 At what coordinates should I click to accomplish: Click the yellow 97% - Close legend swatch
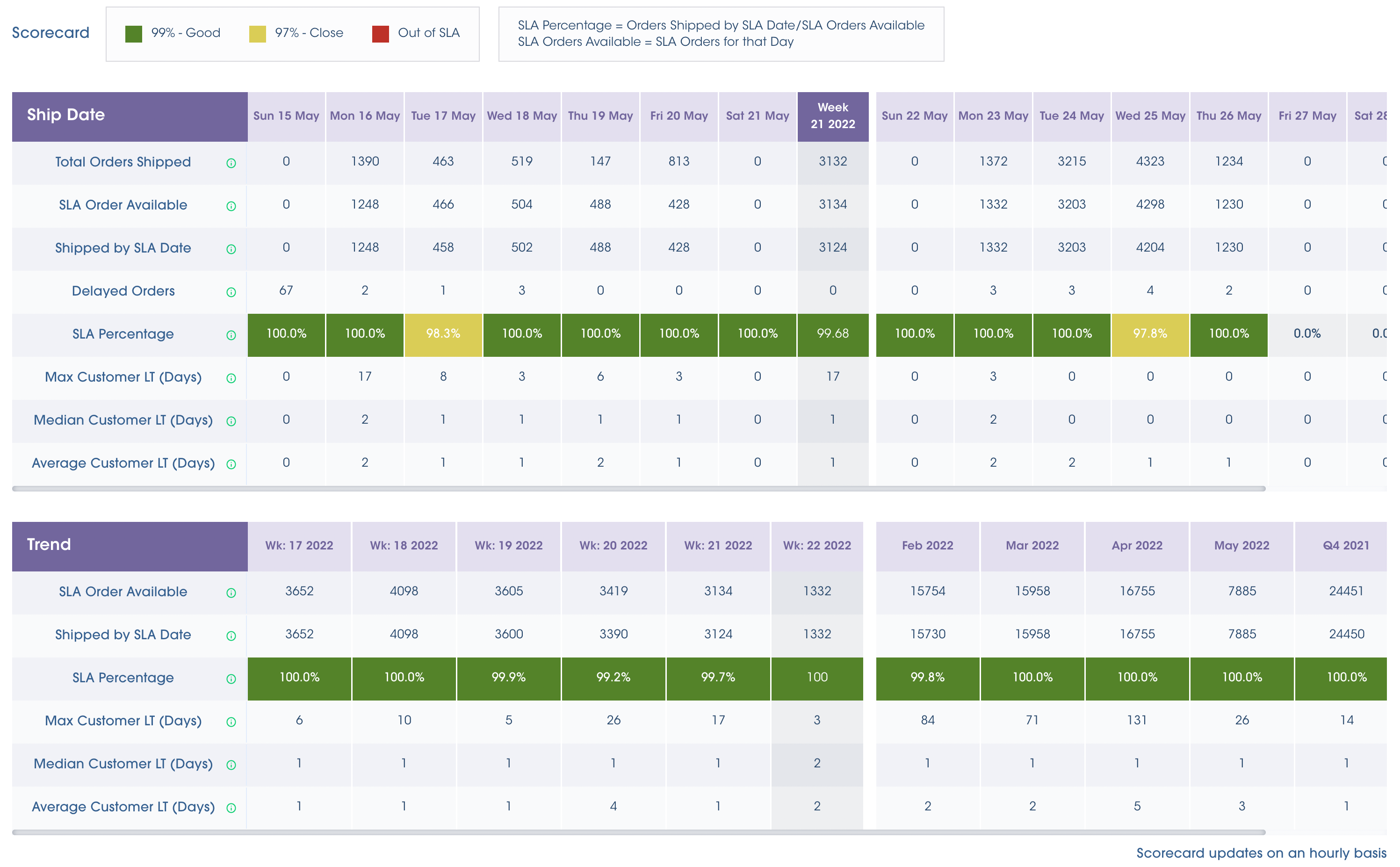click(257, 34)
